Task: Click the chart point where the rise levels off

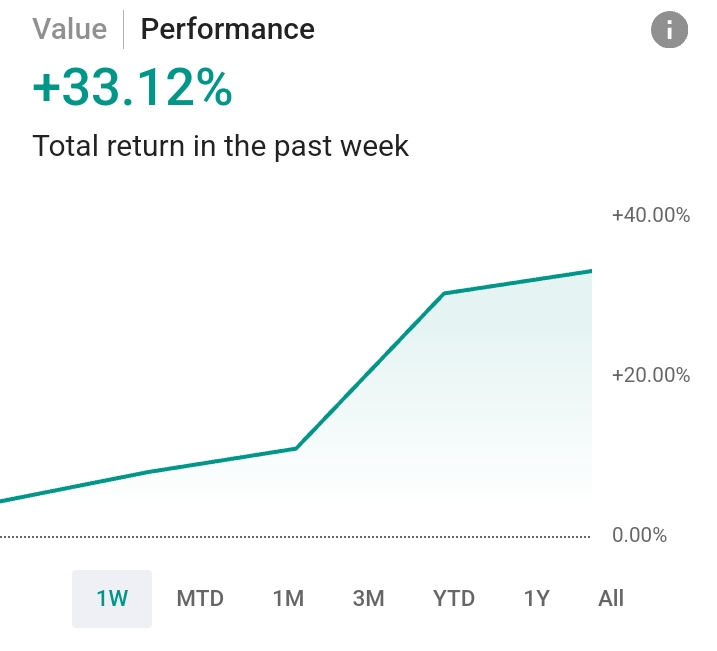Action: click(x=444, y=293)
